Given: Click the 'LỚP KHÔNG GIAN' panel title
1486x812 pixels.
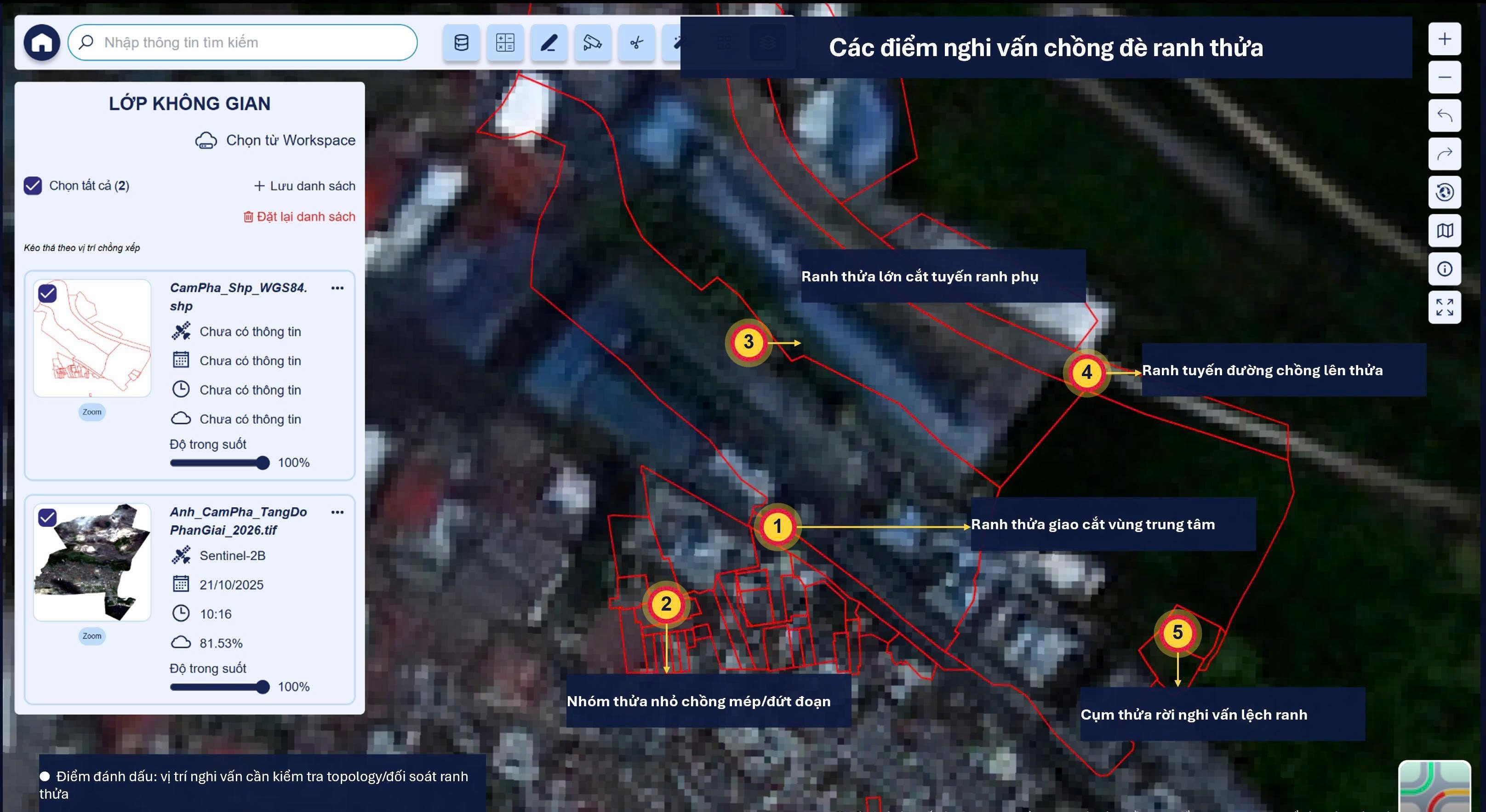Looking at the screenshot, I should [x=190, y=104].
